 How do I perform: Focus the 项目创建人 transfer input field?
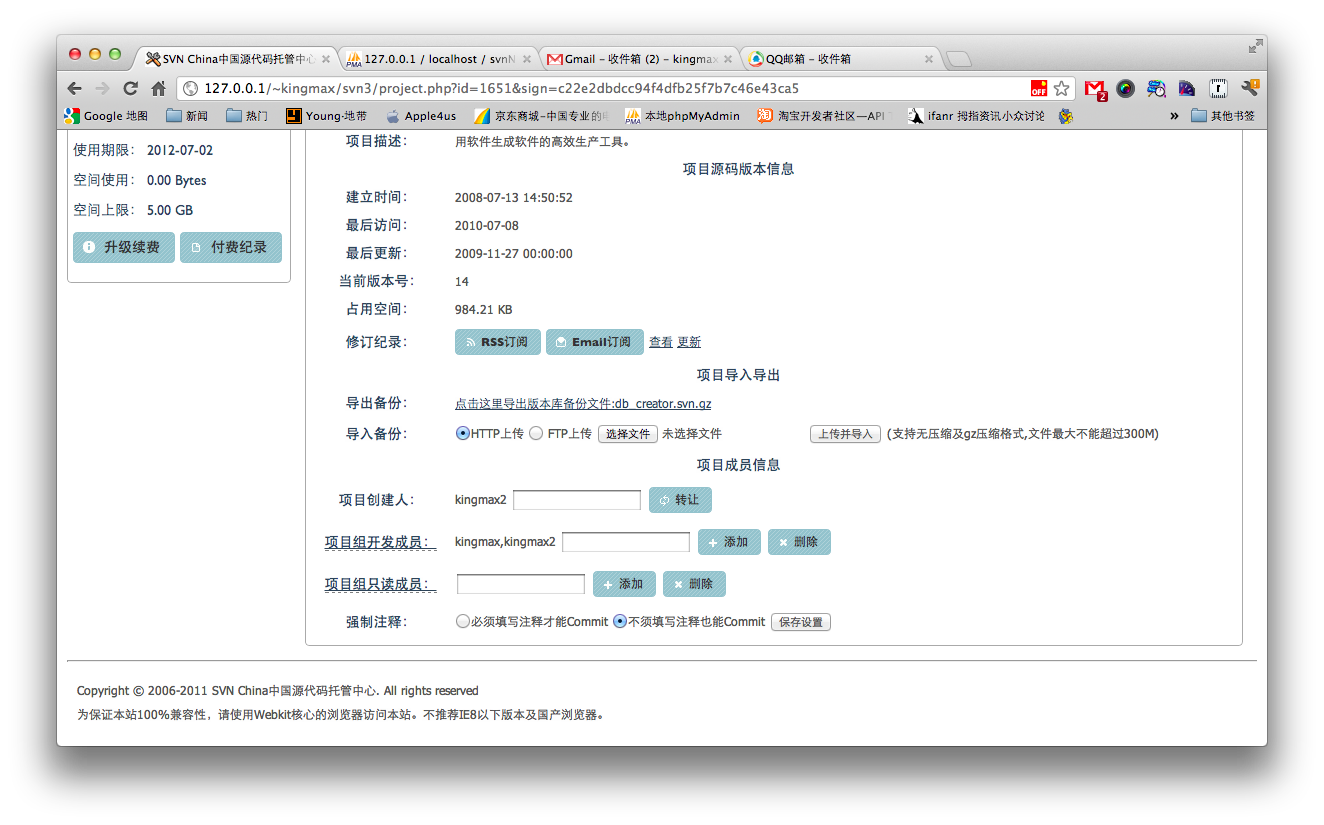pos(577,500)
